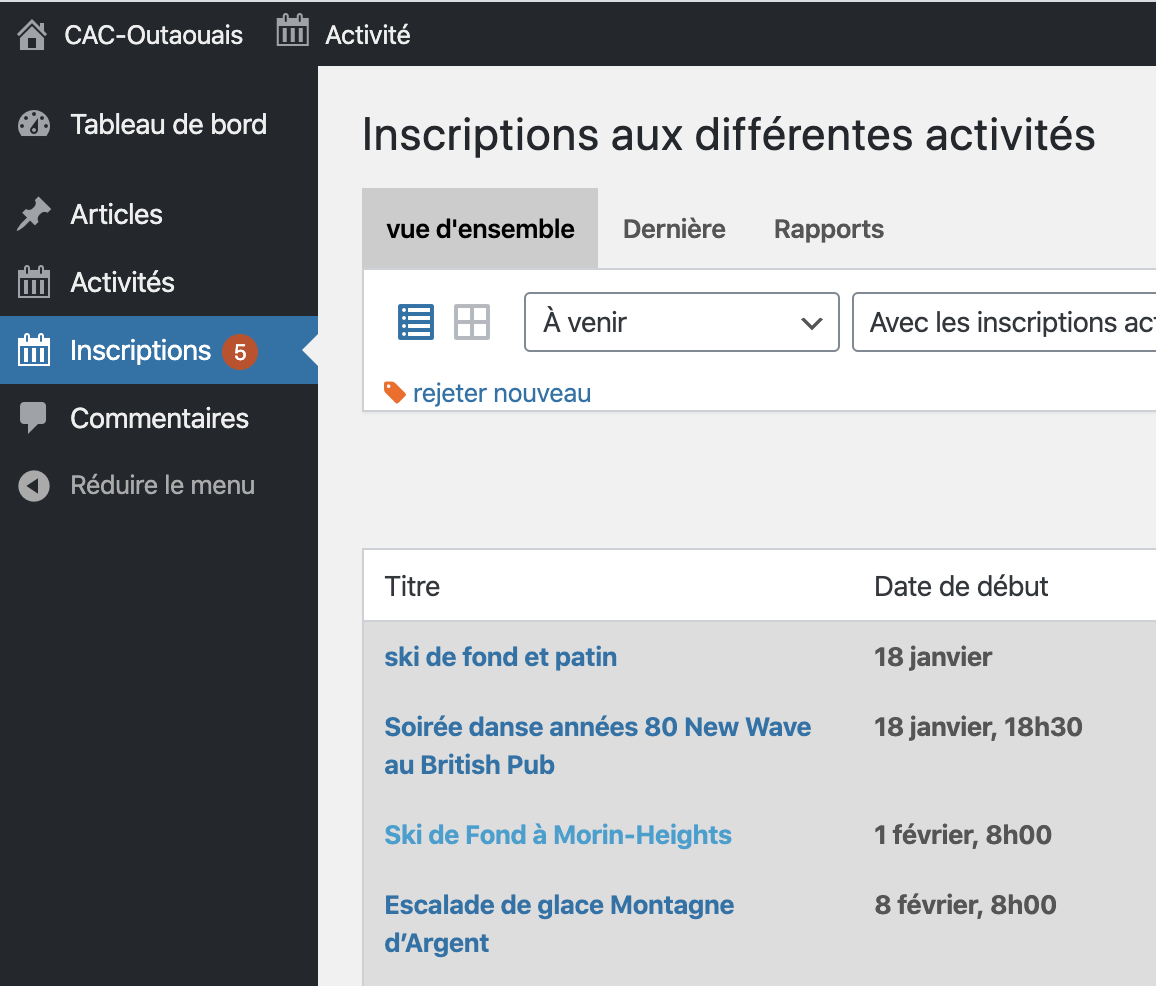Click the rejeter nouveau link

(502, 393)
